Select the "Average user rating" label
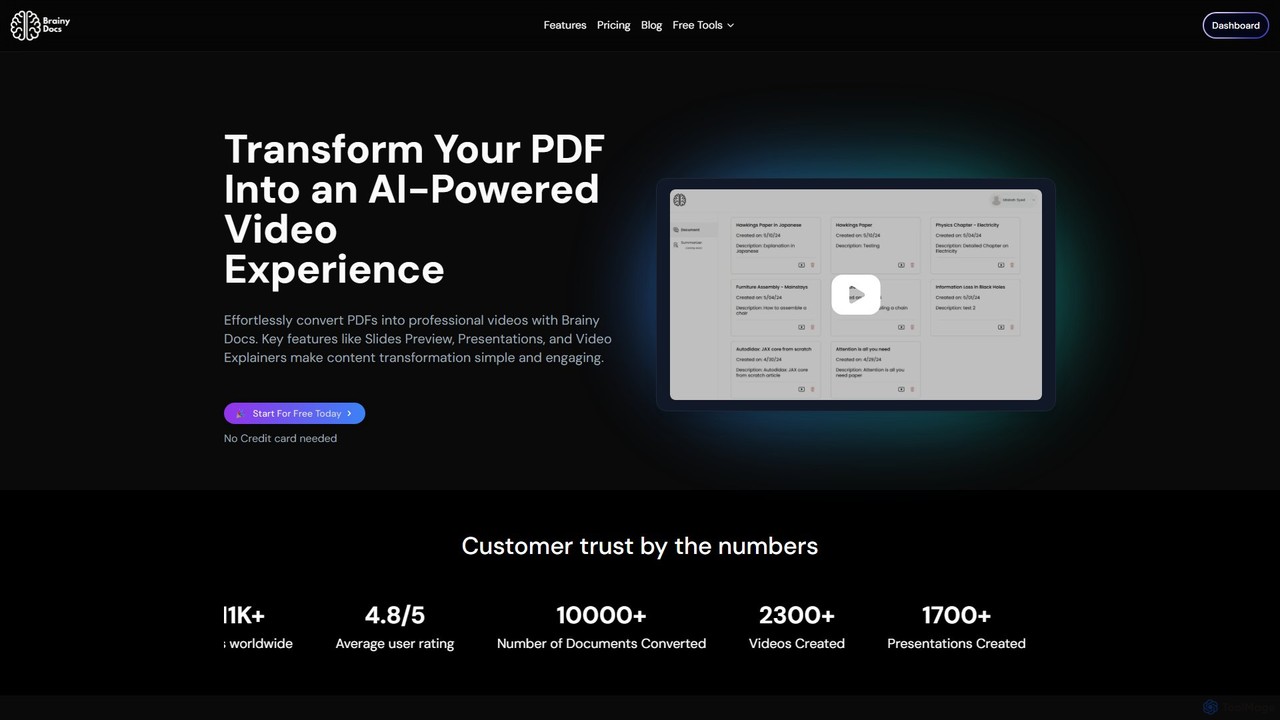Image resolution: width=1280 pixels, height=720 pixels. point(395,644)
